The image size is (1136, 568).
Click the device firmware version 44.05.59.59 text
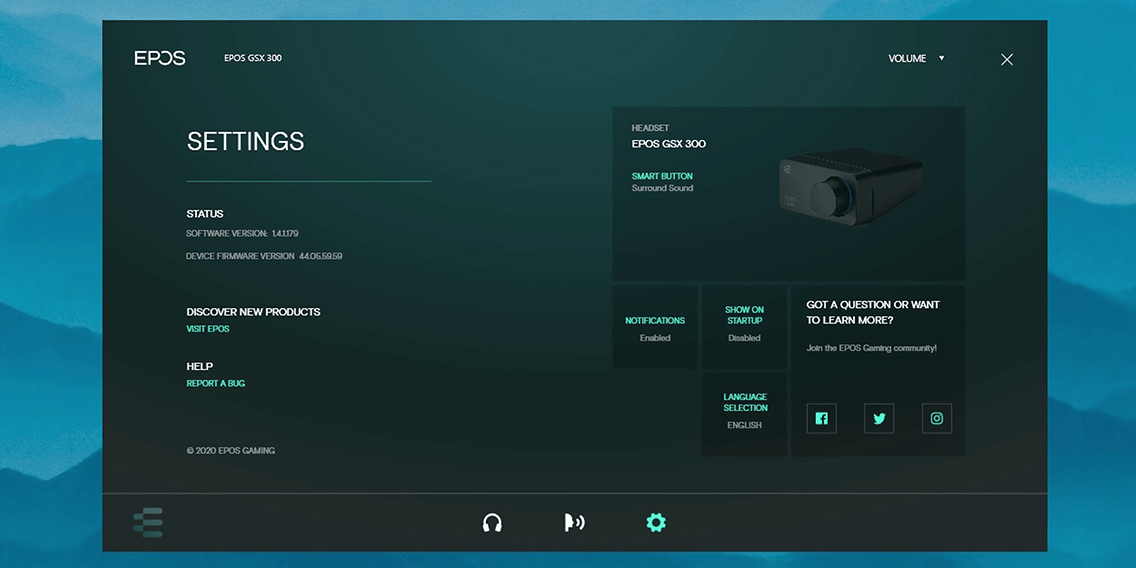pyautogui.click(x=264, y=256)
